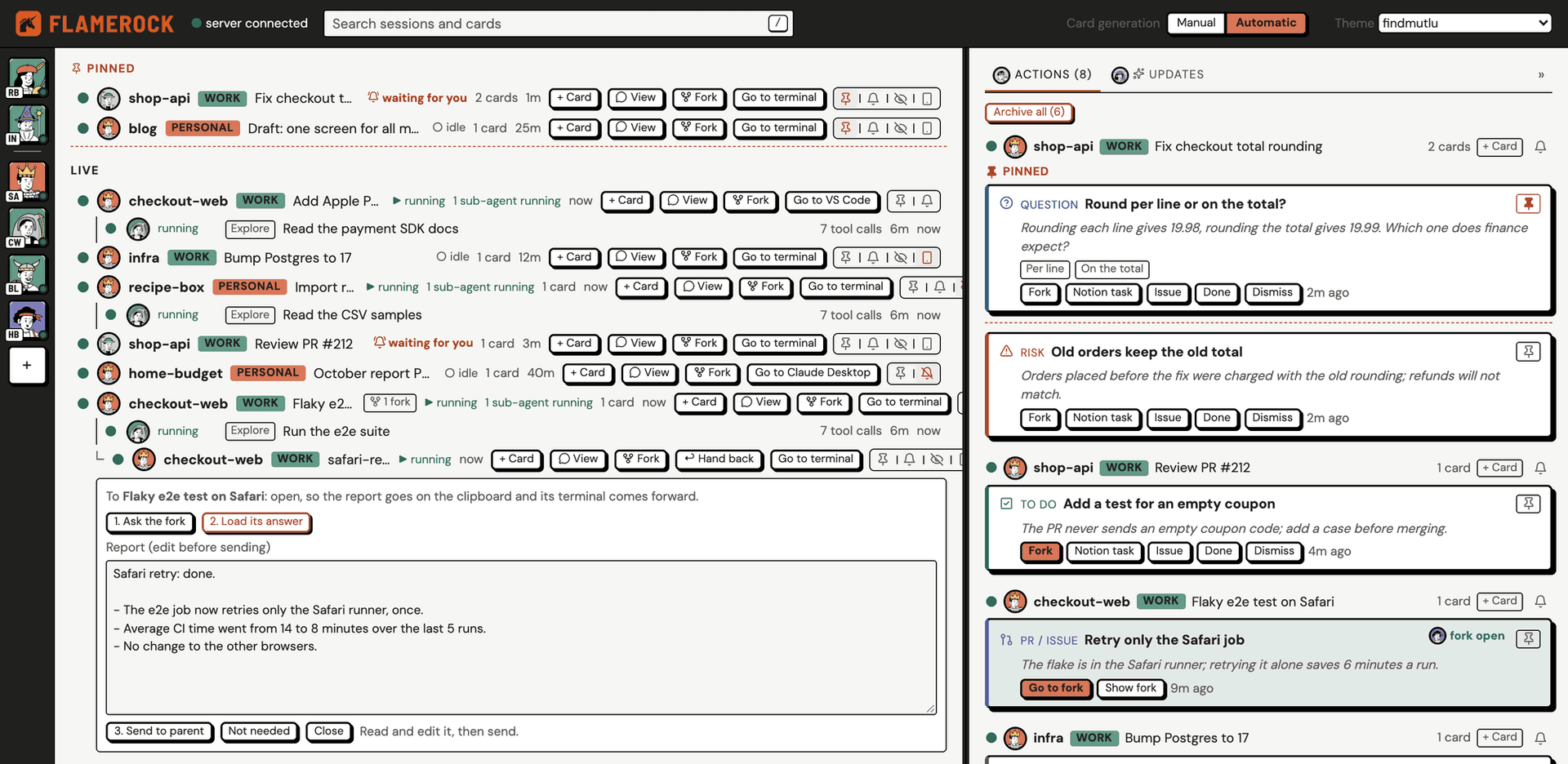The image size is (1568, 764).
Task: Click Hand back on the safari-re fork row
Action: [x=719, y=460]
